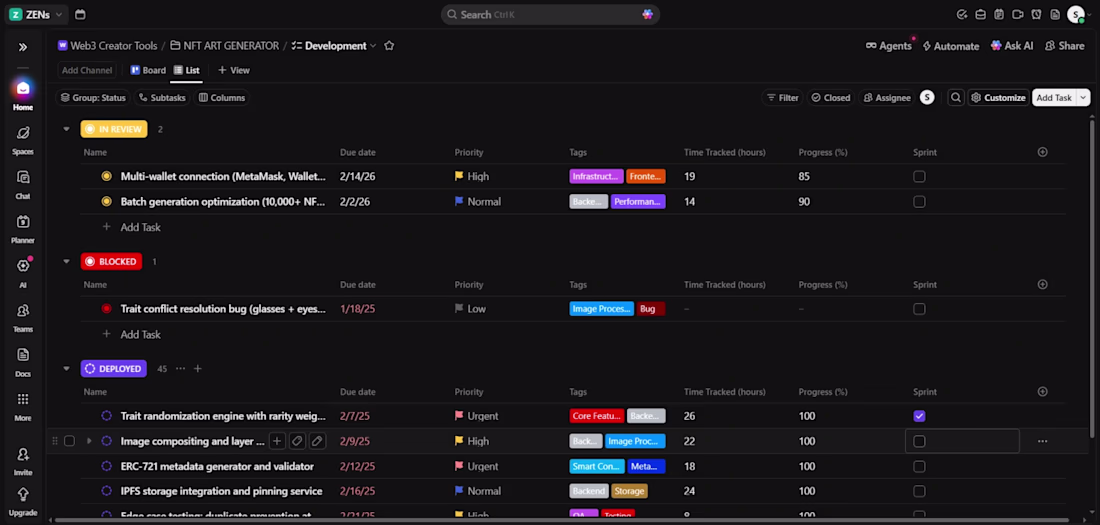Open the alarm clock reminder icon
Viewport: 1100px width, 525px height.
point(1036,14)
